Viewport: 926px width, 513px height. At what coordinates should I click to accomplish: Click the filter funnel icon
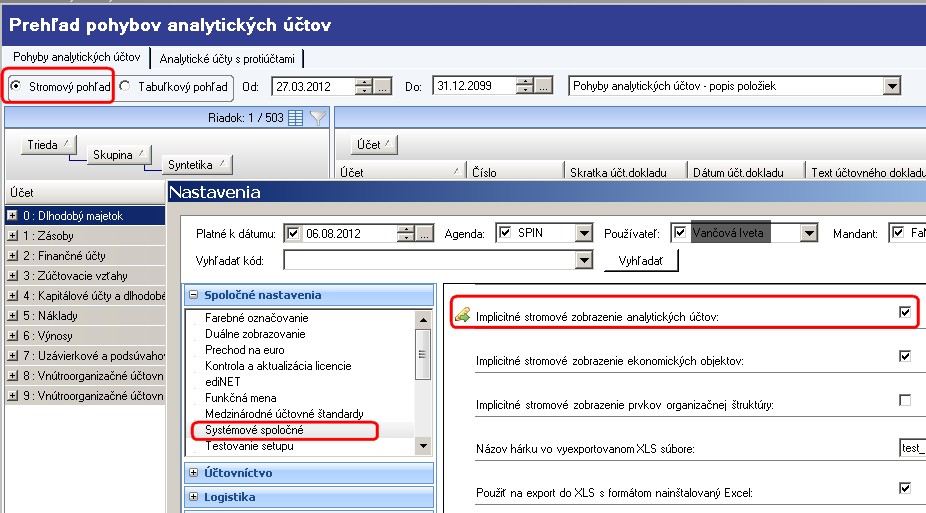(x=318, y=118)
